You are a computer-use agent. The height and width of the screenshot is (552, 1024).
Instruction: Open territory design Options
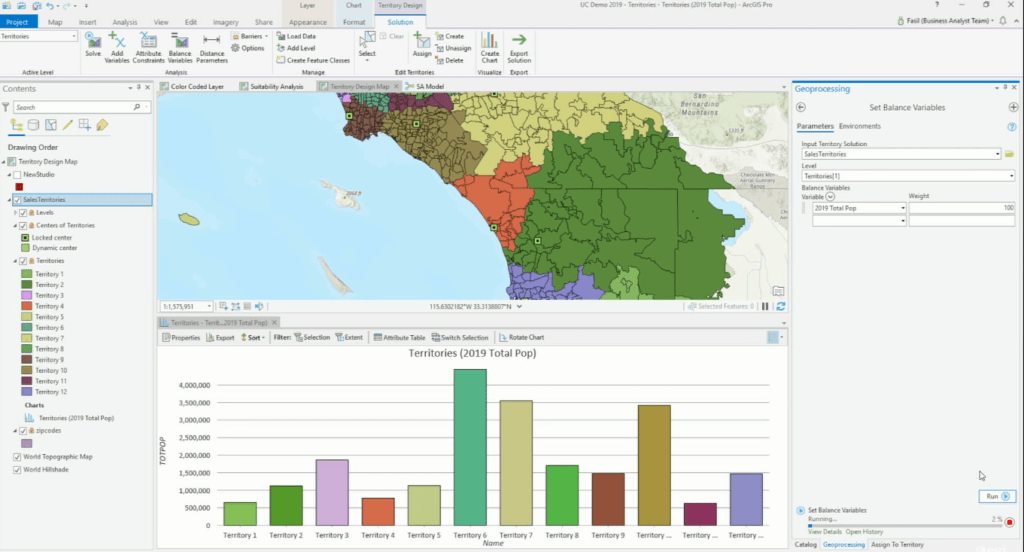click(248, 48)
